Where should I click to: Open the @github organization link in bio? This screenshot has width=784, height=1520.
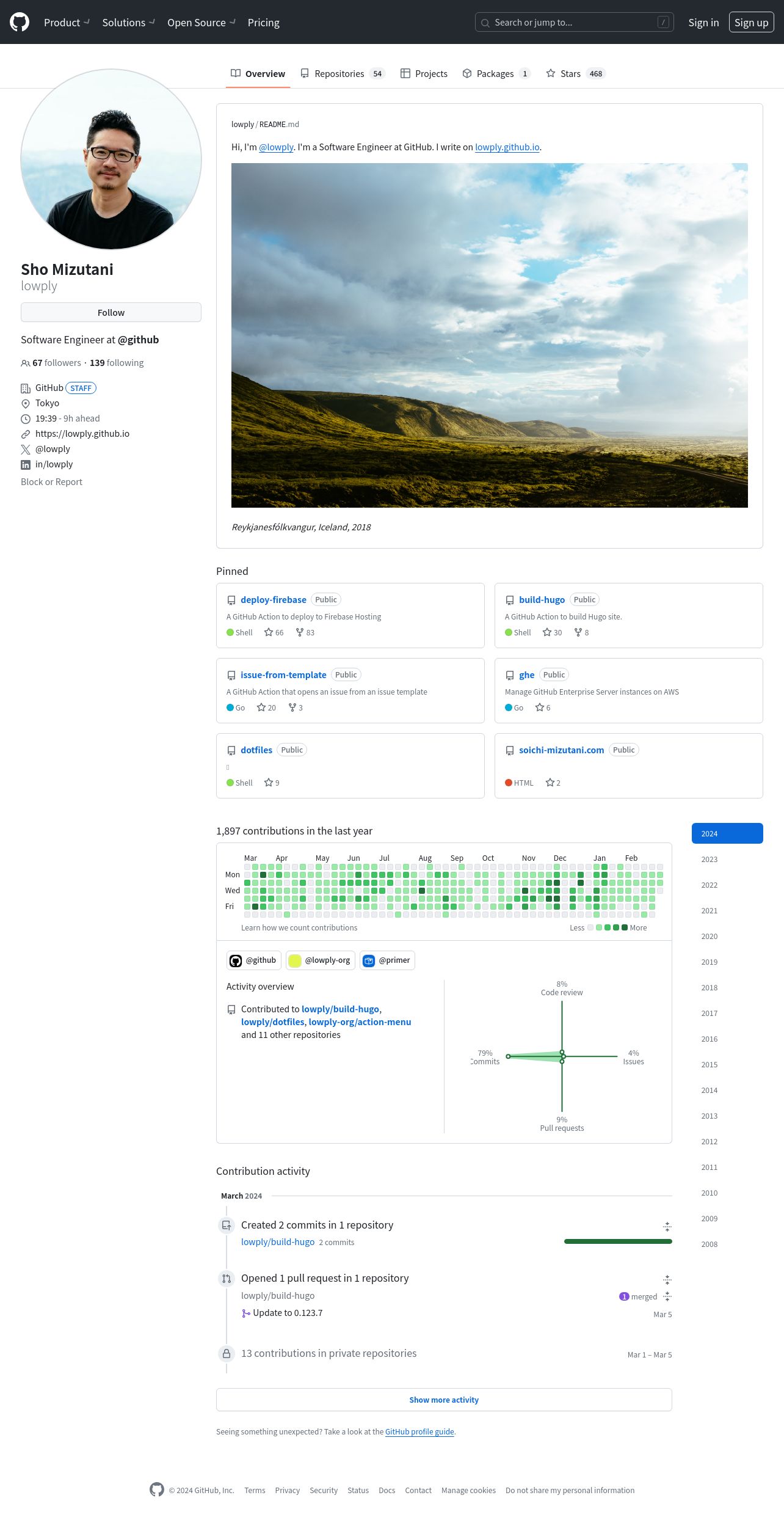pyautogui.click(x=138, y=340)
